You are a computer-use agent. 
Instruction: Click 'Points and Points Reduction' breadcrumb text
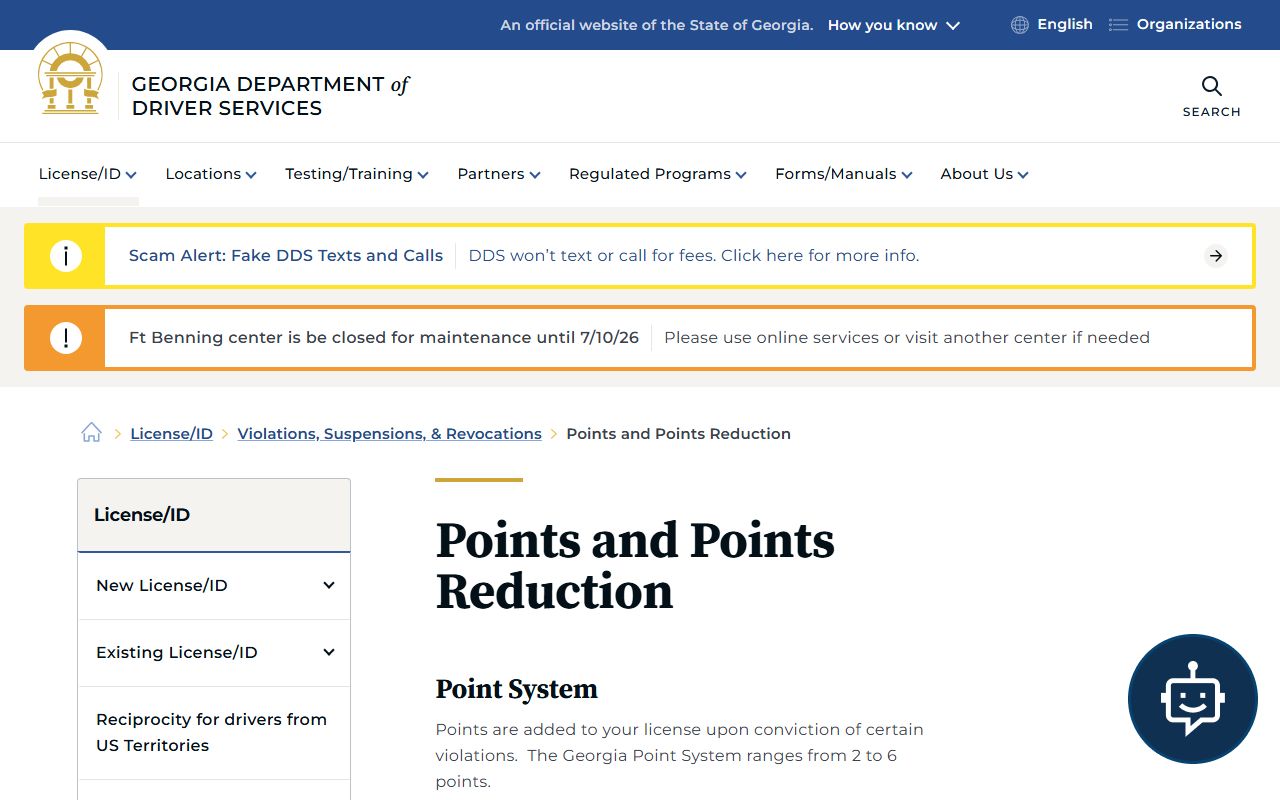(x=678, y=434)
